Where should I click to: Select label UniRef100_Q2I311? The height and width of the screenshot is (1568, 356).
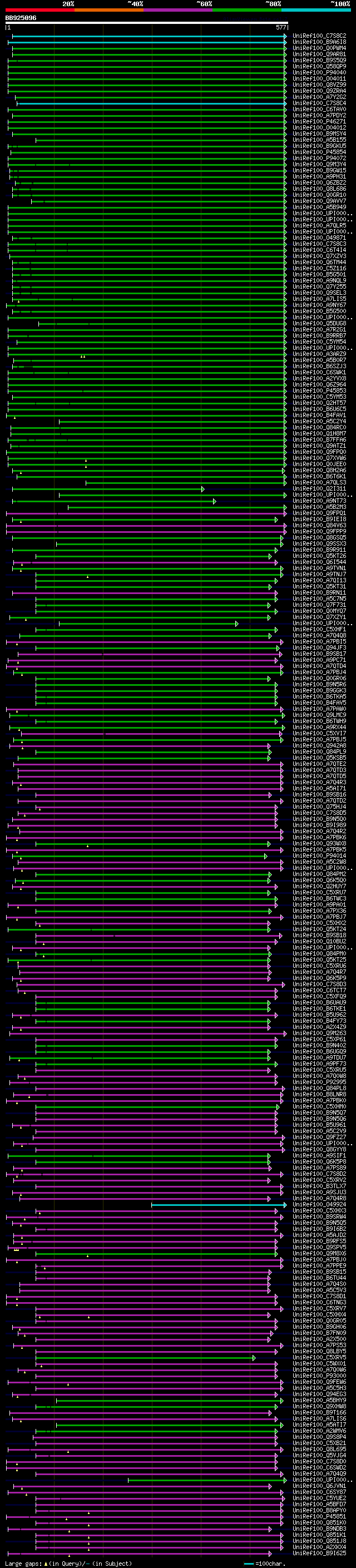319,489
